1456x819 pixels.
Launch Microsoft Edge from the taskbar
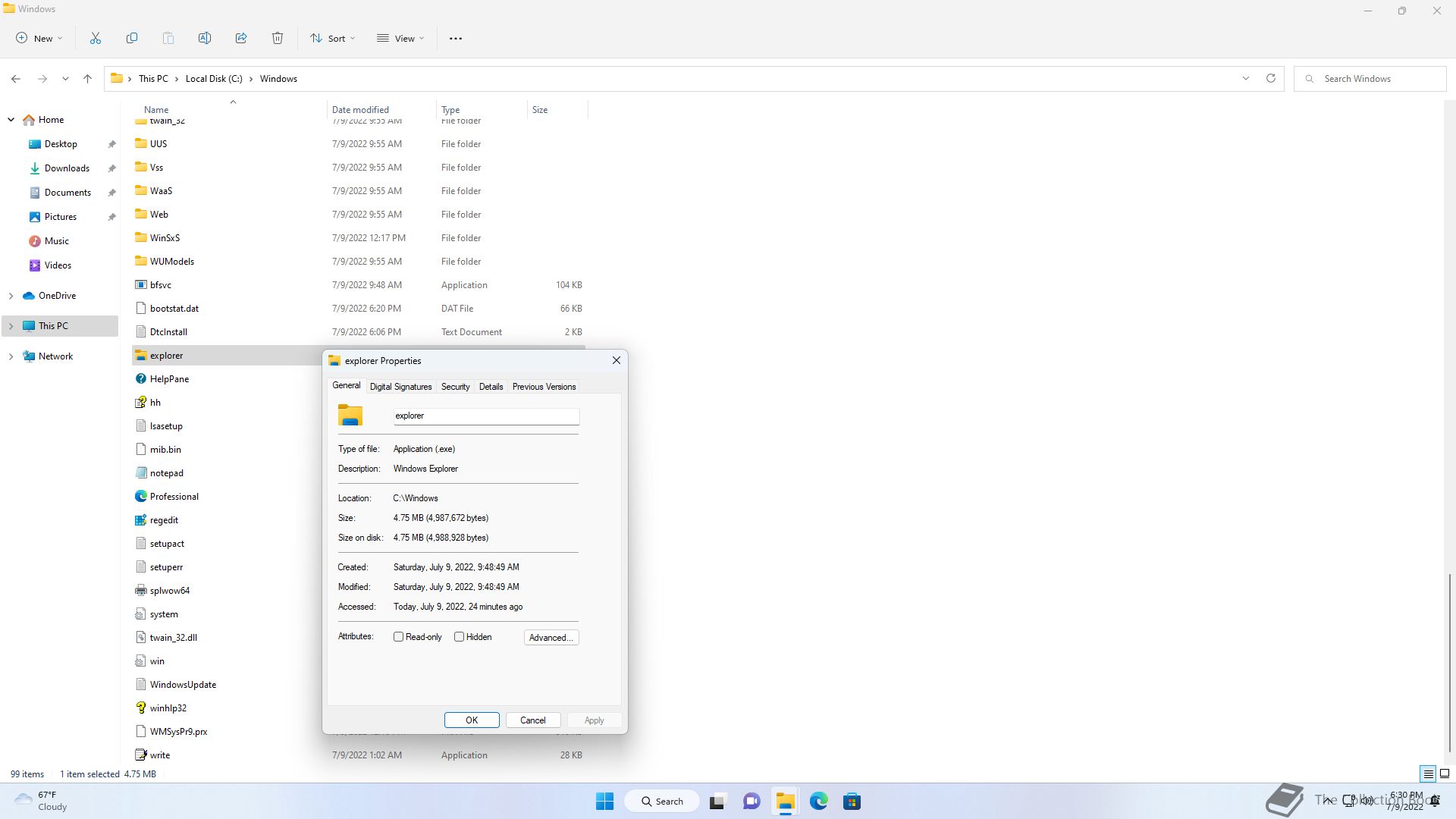(x=819, y=802)
